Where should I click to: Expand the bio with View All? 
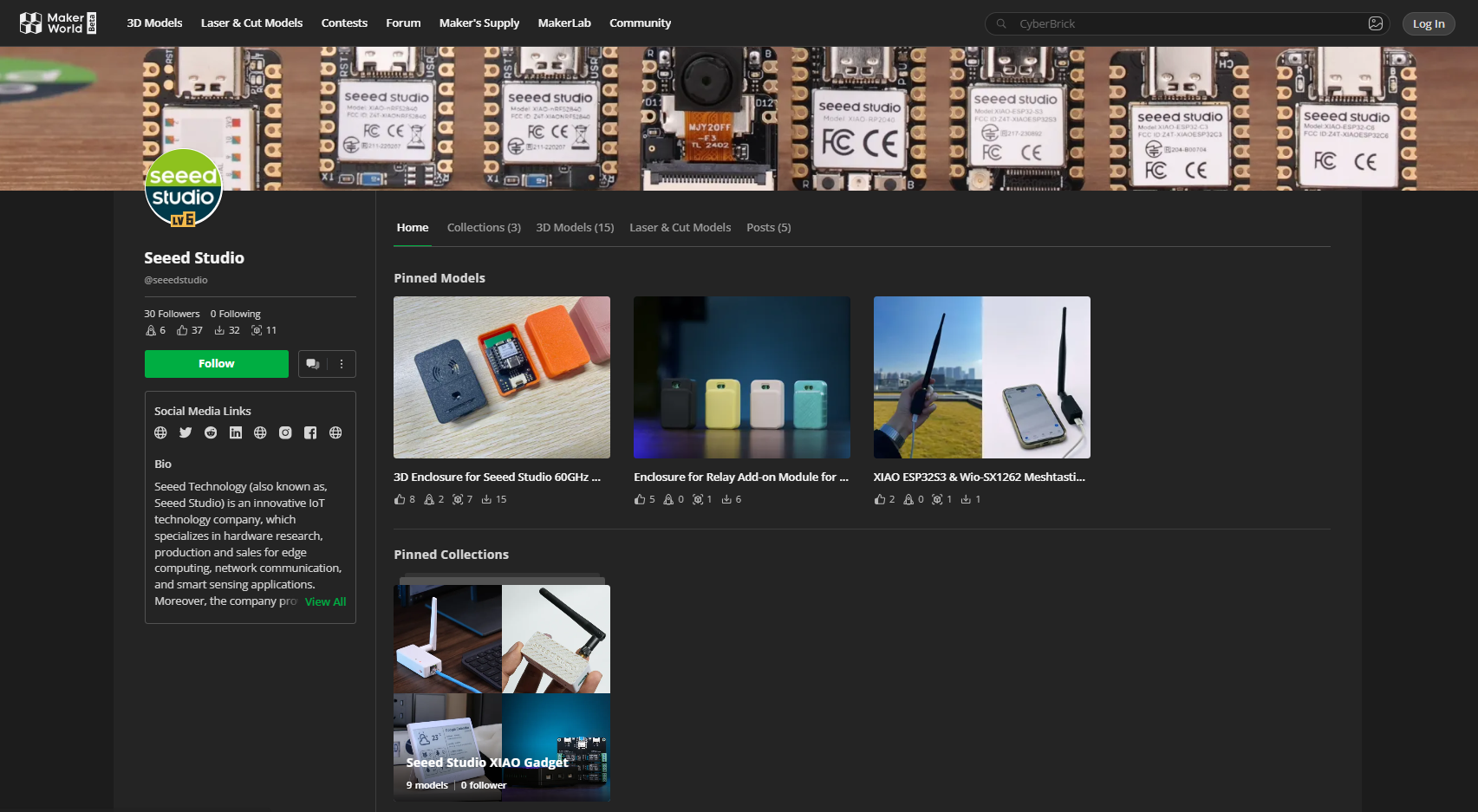coord(325,601)
